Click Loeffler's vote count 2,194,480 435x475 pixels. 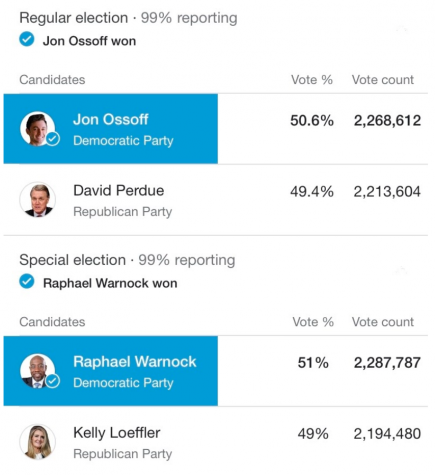click(x=387, y=434)
